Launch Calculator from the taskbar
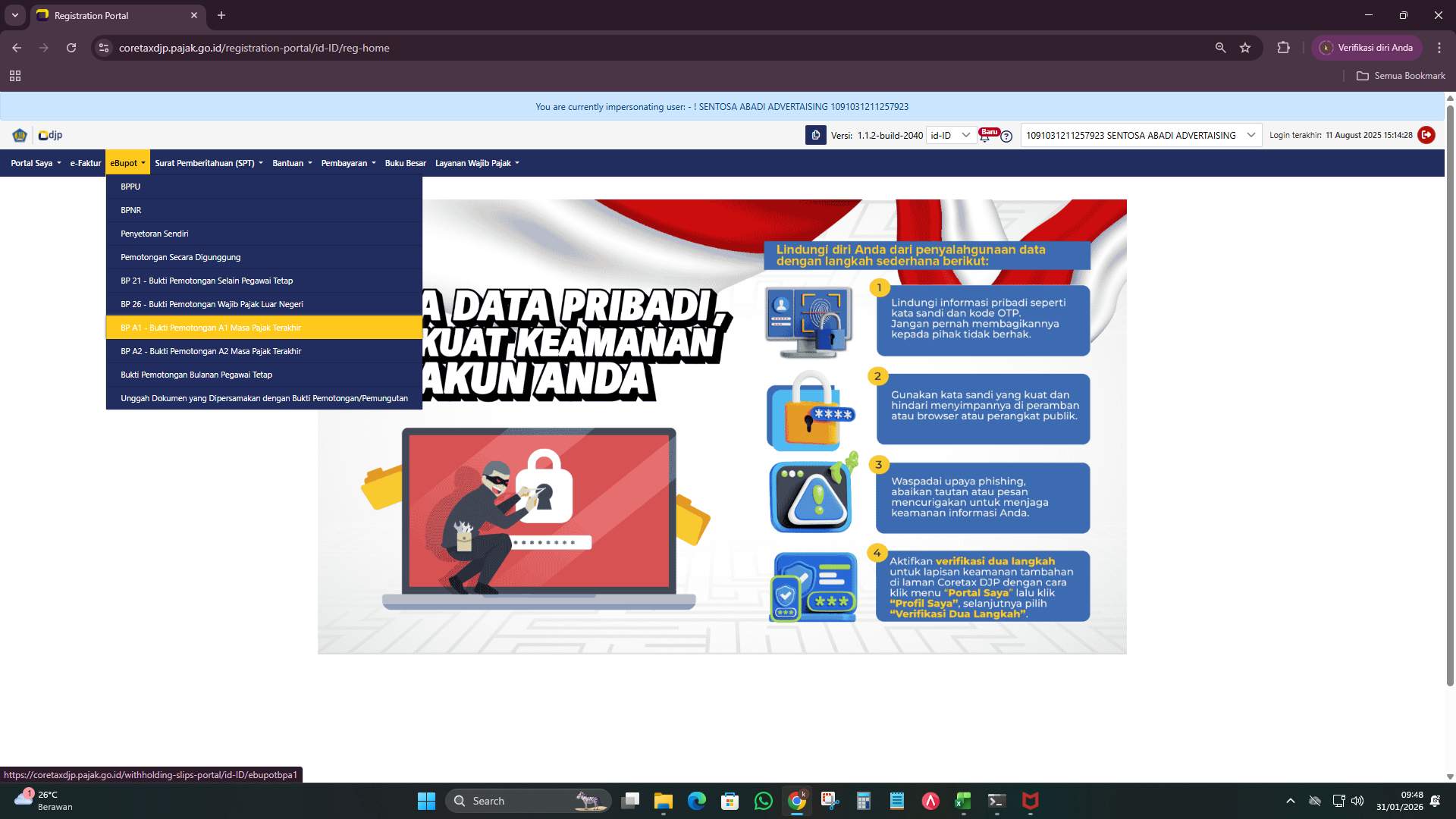 click(863, 801)
